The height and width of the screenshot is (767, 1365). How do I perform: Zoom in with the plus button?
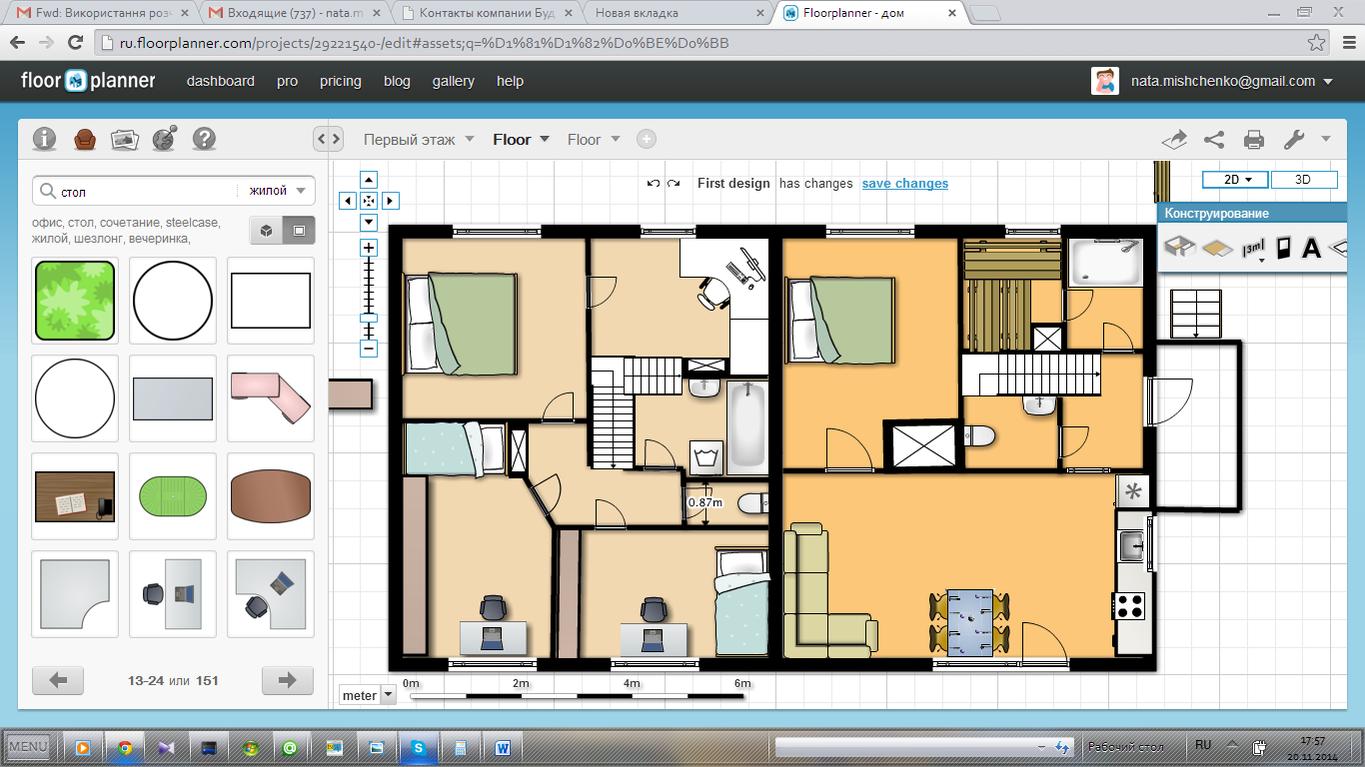click(x=369, y=248)
